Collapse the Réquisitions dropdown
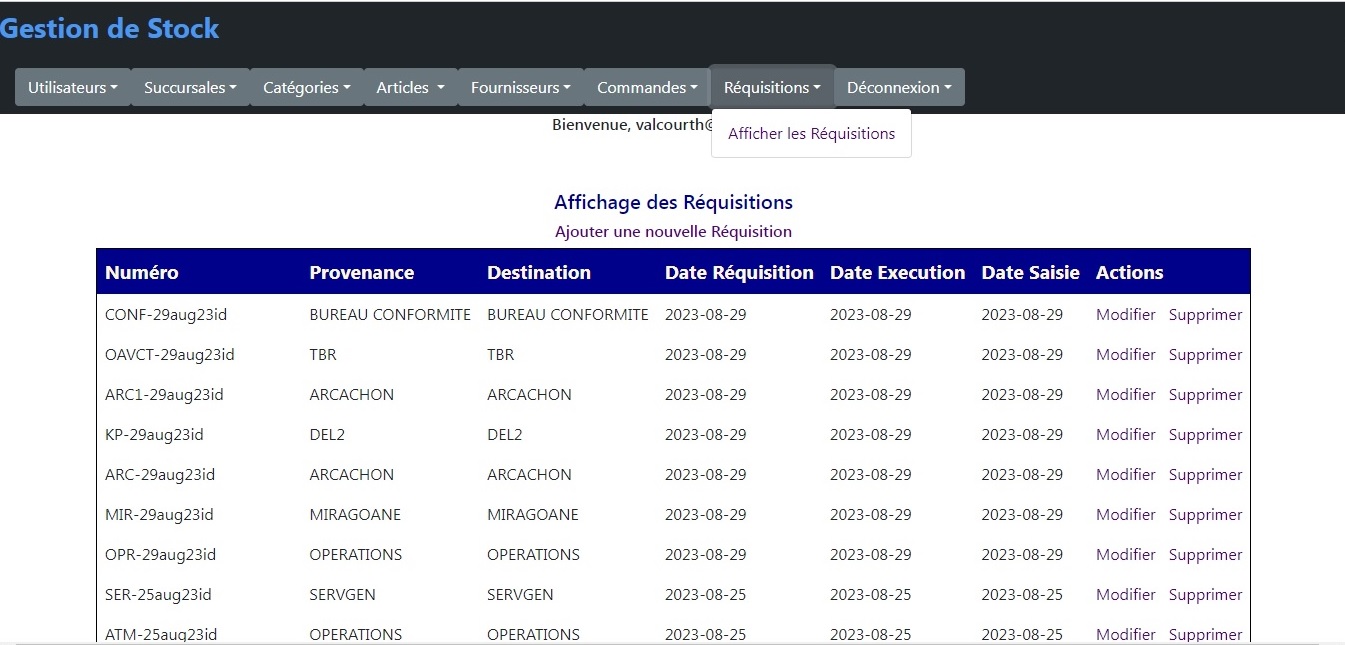This screenshot has width=1345, height=645. coord(772,88)
